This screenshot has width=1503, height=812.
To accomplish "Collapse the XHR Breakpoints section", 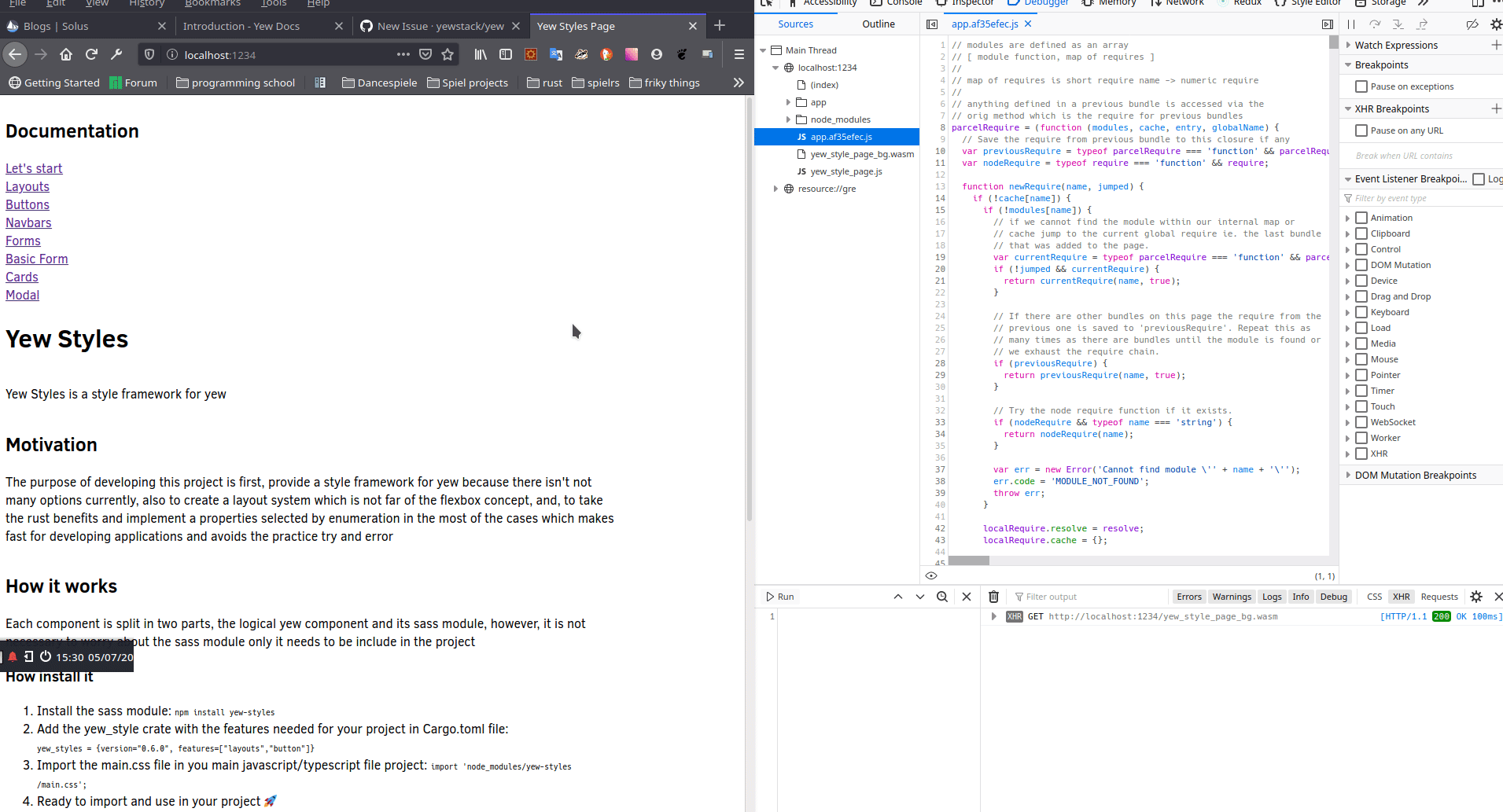I will click(1348, 108).
